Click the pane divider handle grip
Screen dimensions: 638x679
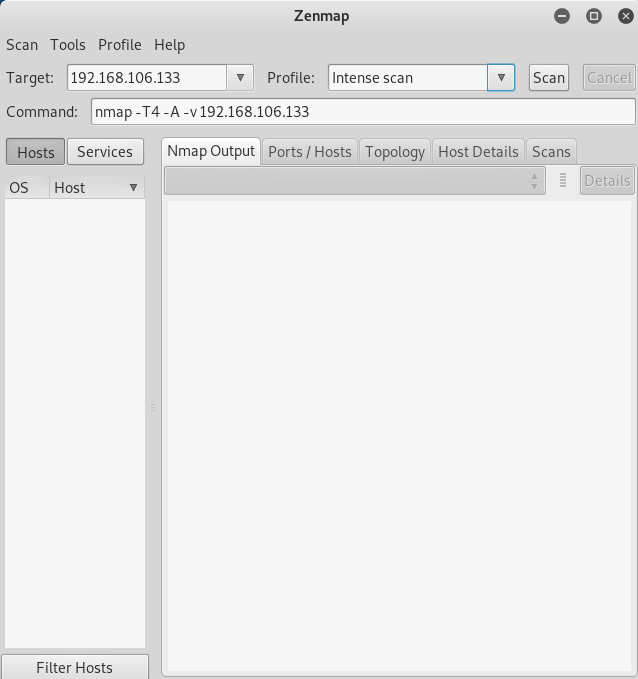click(153, 407)
